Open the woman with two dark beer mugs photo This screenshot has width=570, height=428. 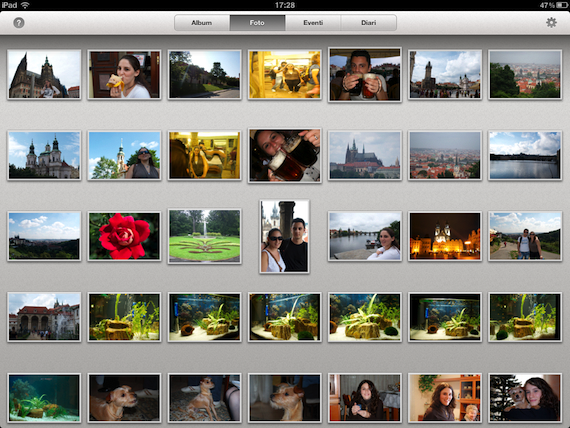tap(285, 155)
